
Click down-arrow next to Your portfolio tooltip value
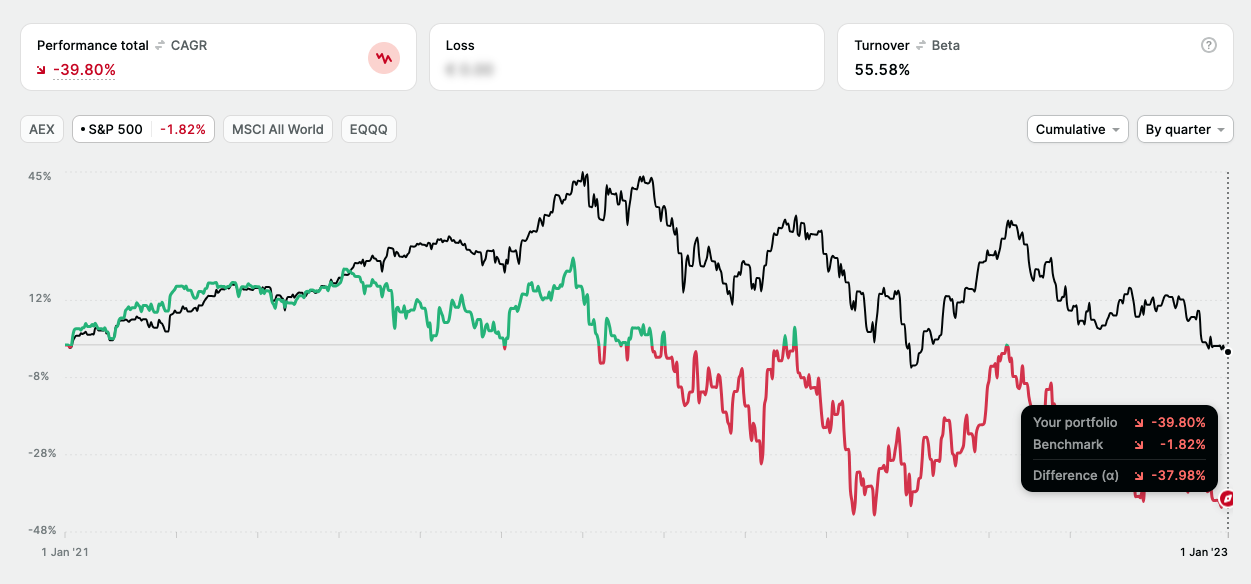pos(1138,423)
